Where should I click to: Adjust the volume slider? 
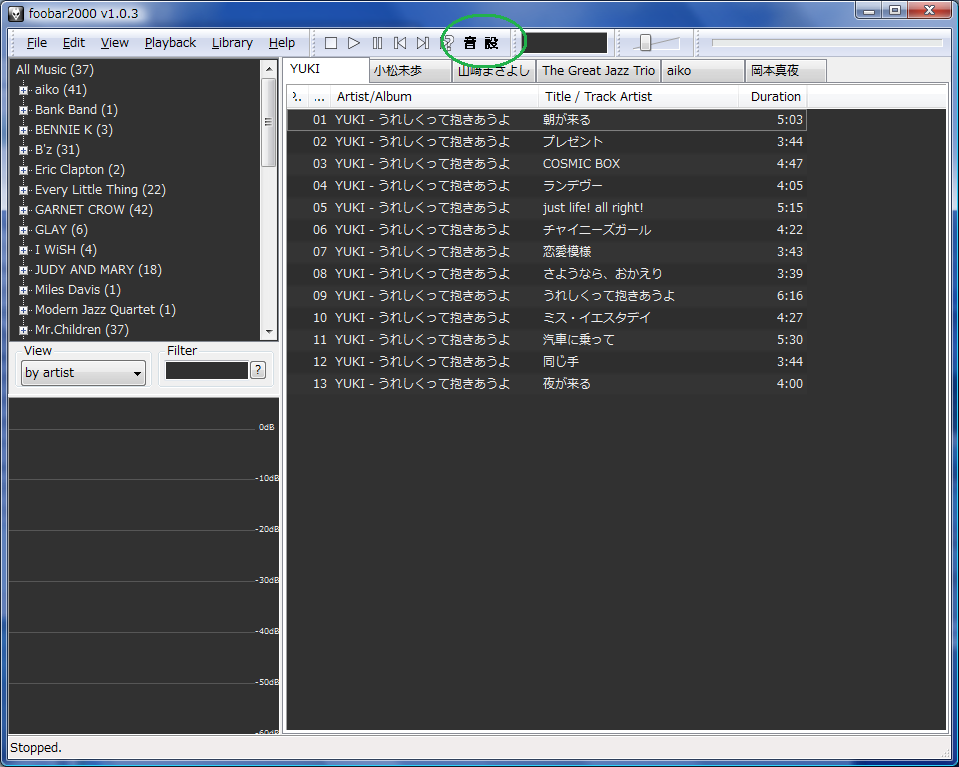(645, 43)
